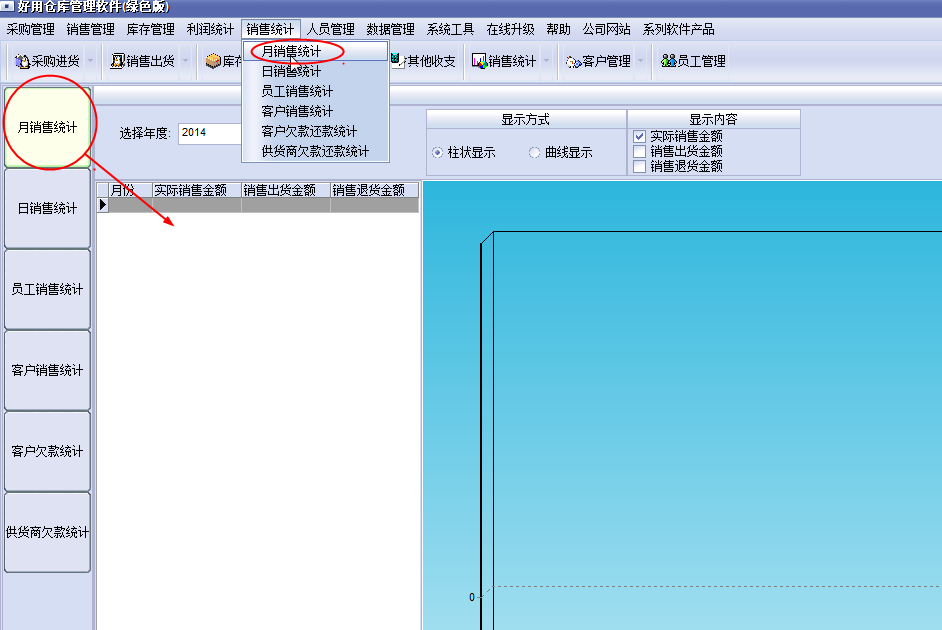This screenshot has width=942, height=630.
Task: Click the 销售统计 toolbar chart icon
Action: click(x=479, y=62)
